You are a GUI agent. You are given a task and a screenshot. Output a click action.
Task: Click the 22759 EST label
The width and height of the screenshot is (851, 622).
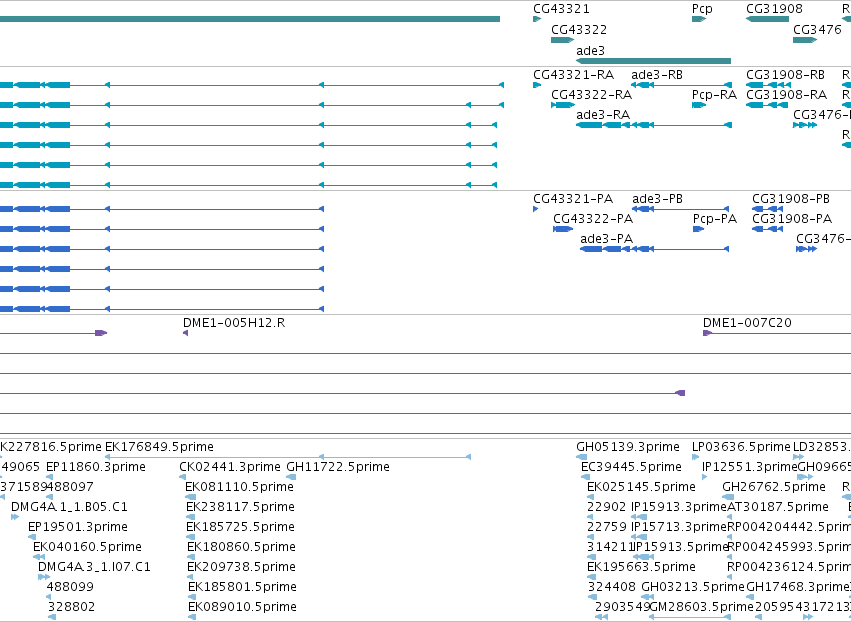(607, 528)
